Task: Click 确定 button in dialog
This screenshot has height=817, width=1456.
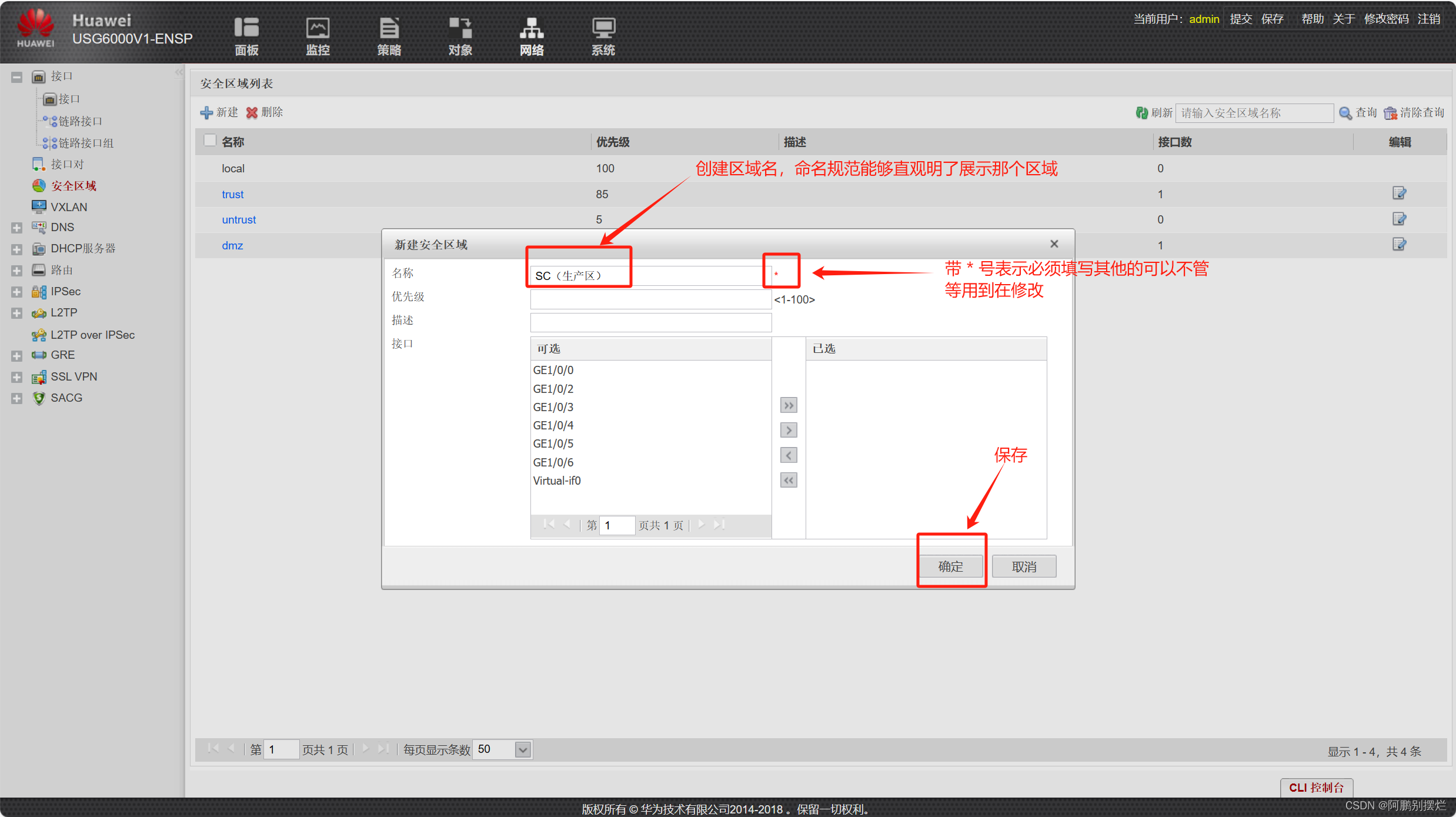Action: point(950,566)
